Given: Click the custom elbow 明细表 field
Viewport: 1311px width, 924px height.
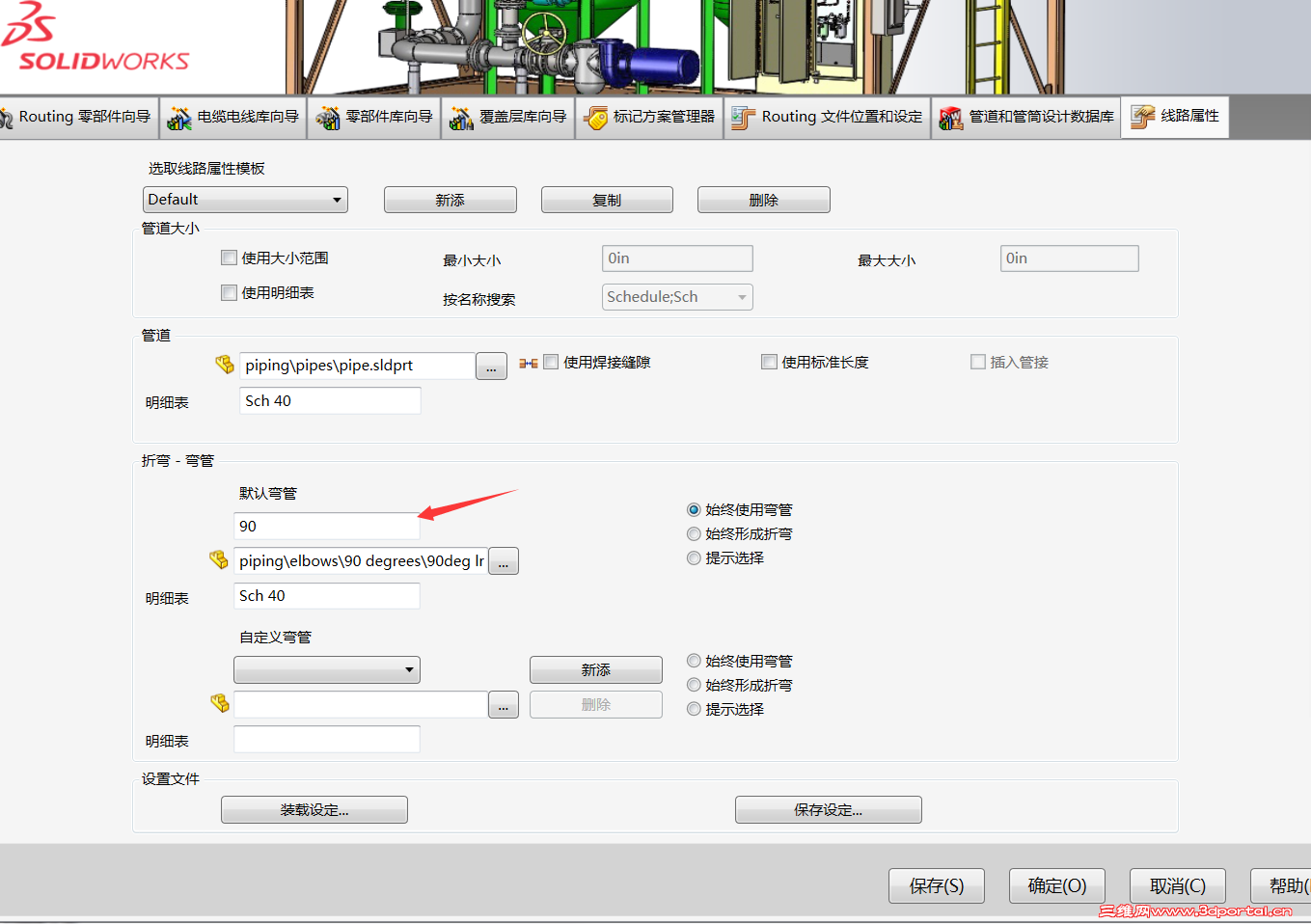Looking at the screenshot, I should click(327, 739).
